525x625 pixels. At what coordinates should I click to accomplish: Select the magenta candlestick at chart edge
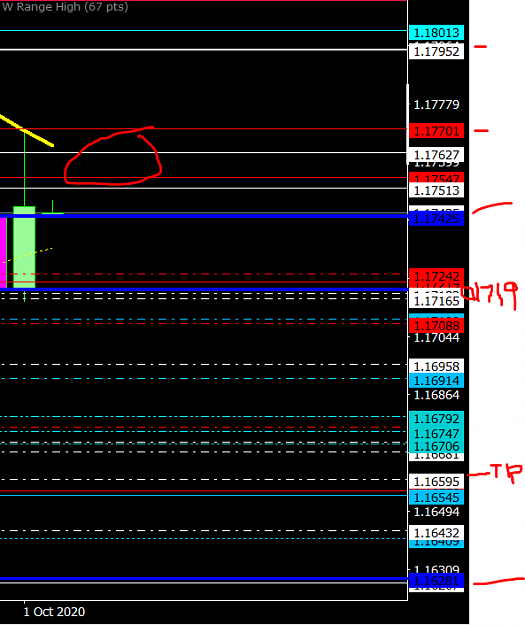pyautogui.click(x=3, y=253)
